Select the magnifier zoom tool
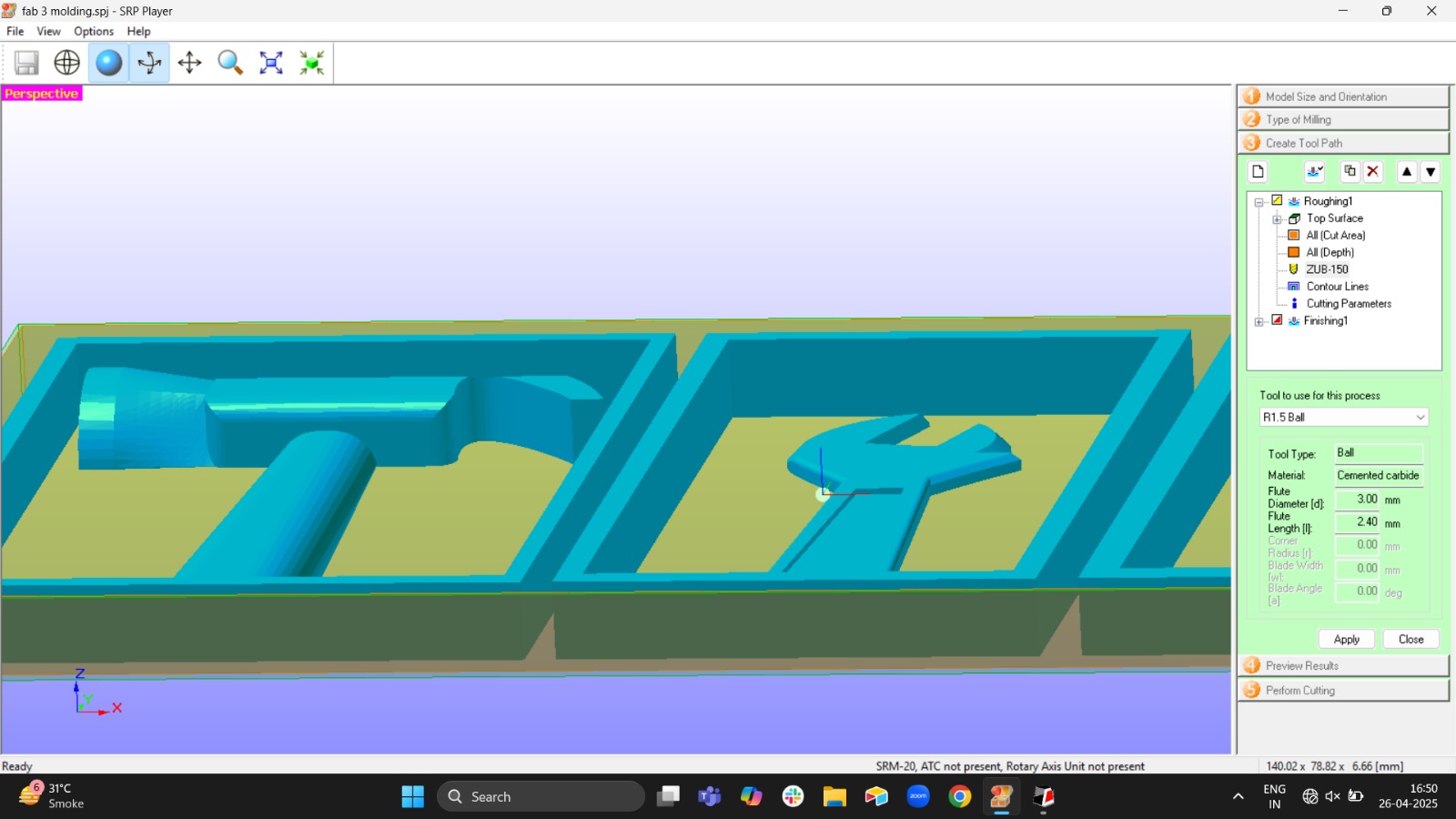 click(x=230, y=63)
